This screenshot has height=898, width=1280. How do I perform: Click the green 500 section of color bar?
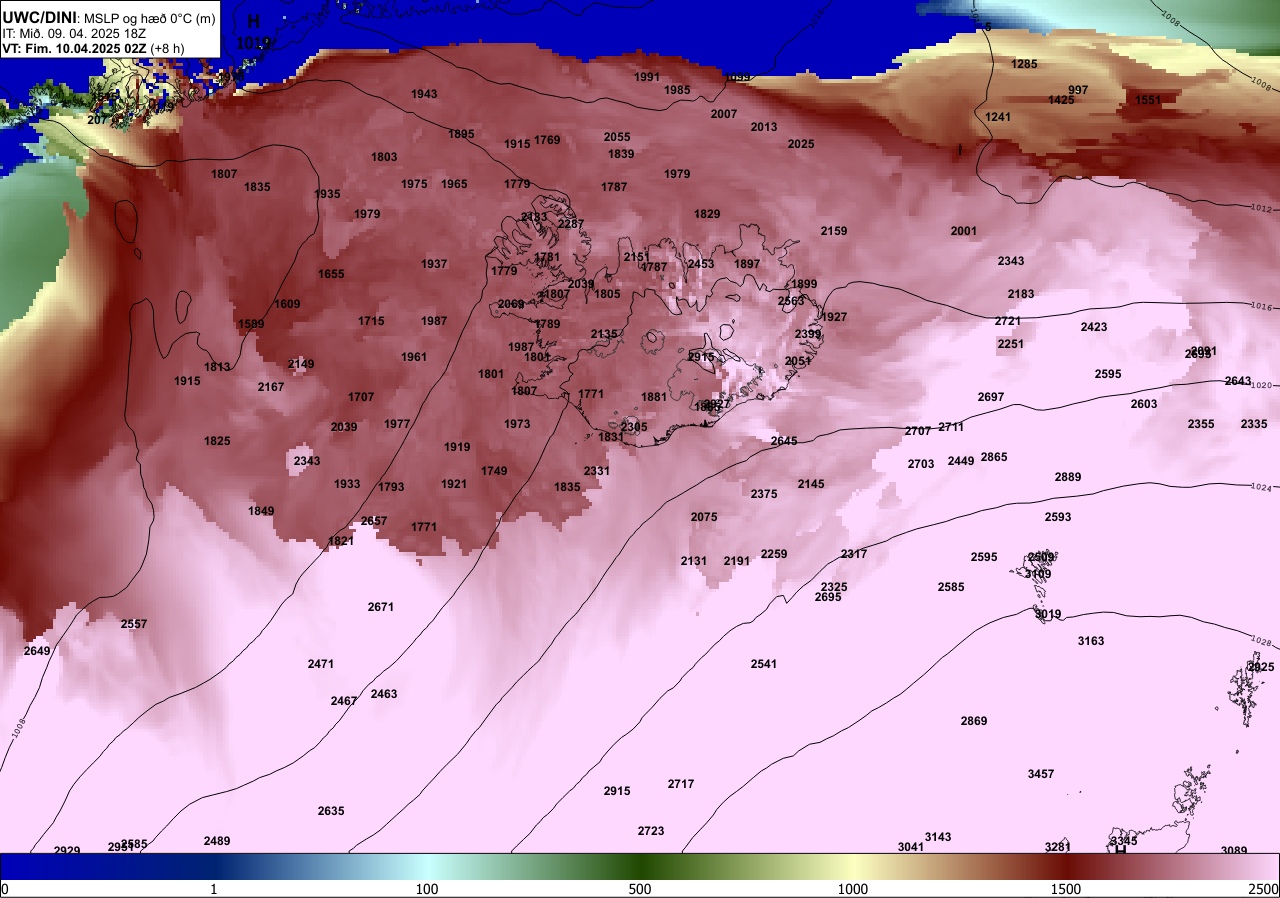pos(640,866)
